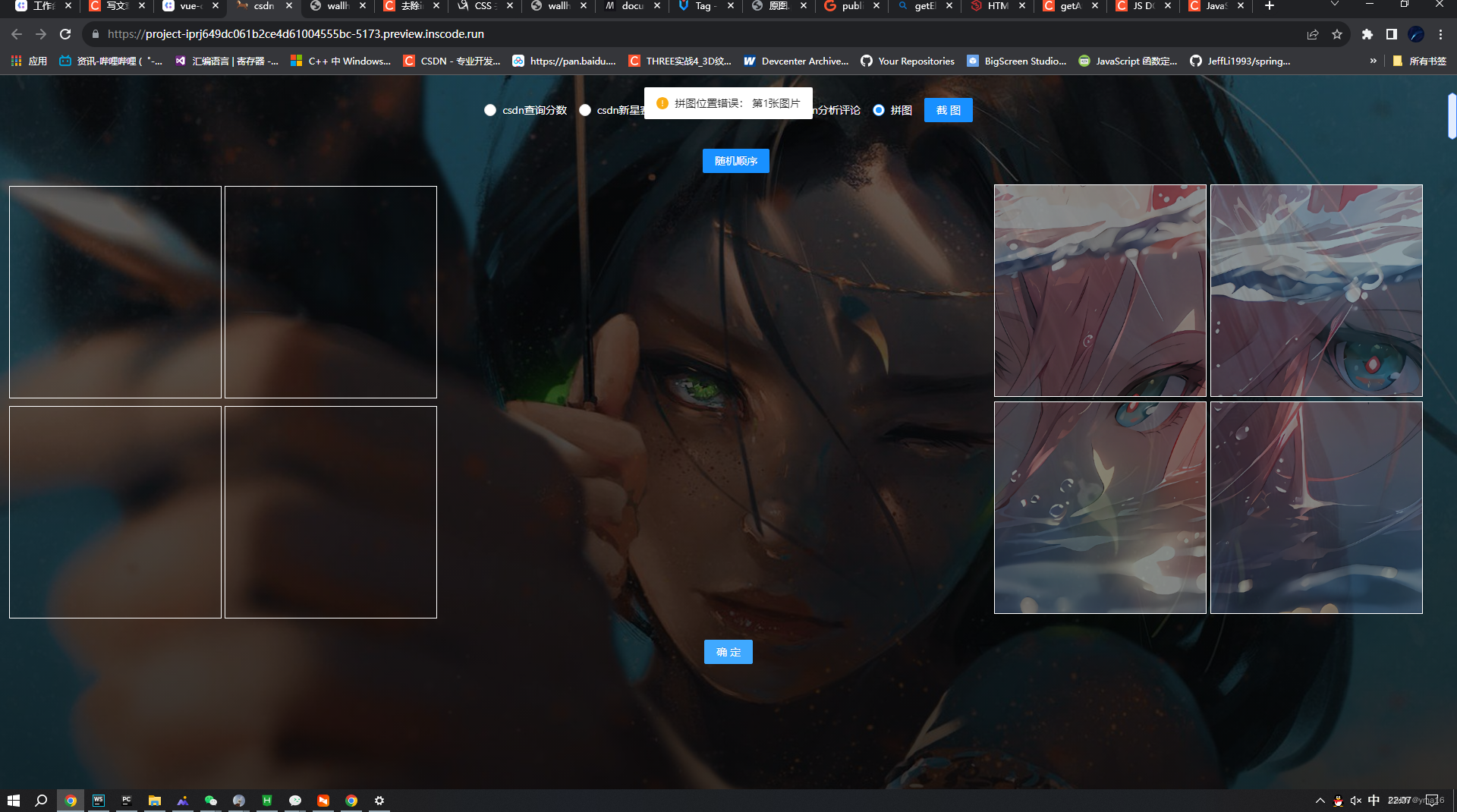1457x812 pixels.
Task: Click the bottom-left empty puzzle slot
Action: click(x=115, y=512)
